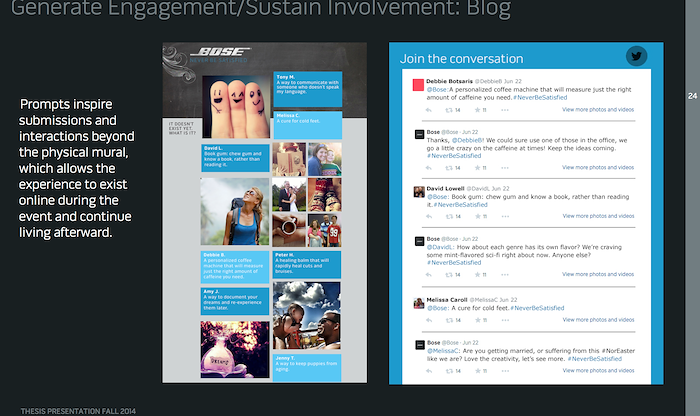
Task: Click slide number 24 in the right strip
Action: [x=692, y=96]
